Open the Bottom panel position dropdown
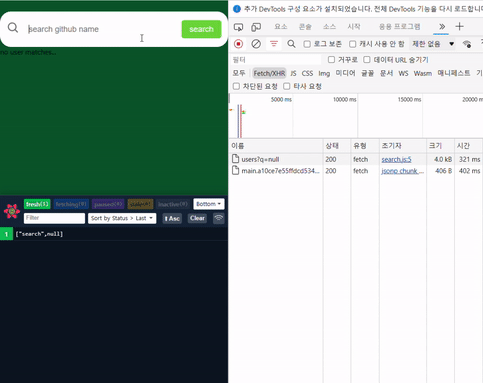 click(209, 204)
